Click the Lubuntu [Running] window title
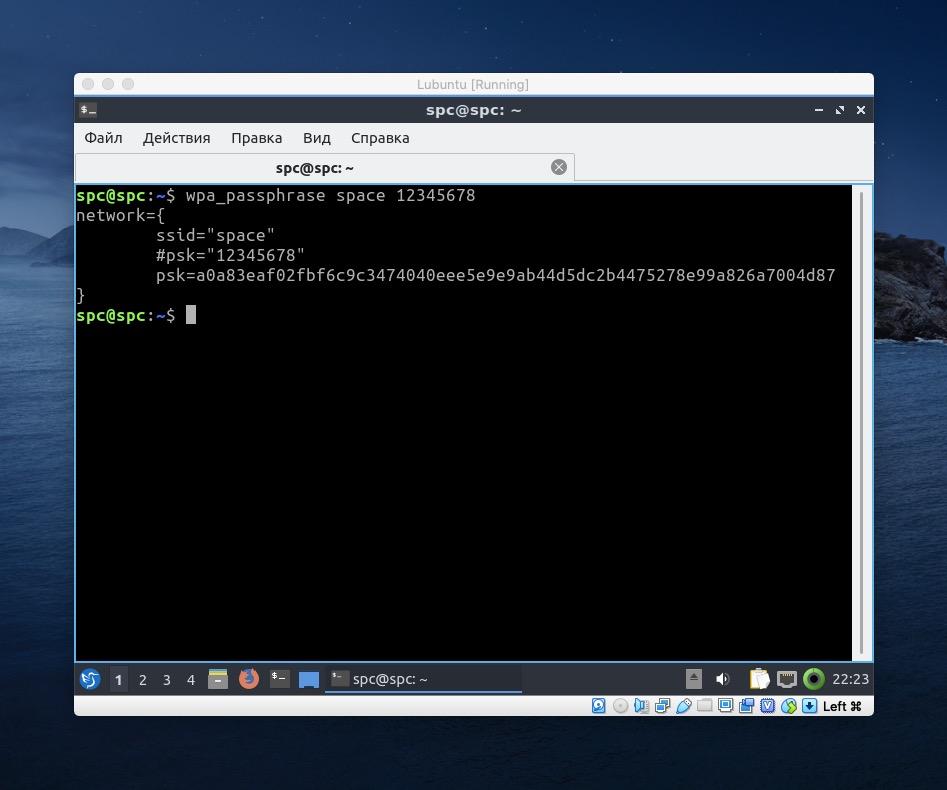Screen dimensions: 947x790 pos(473,85)
